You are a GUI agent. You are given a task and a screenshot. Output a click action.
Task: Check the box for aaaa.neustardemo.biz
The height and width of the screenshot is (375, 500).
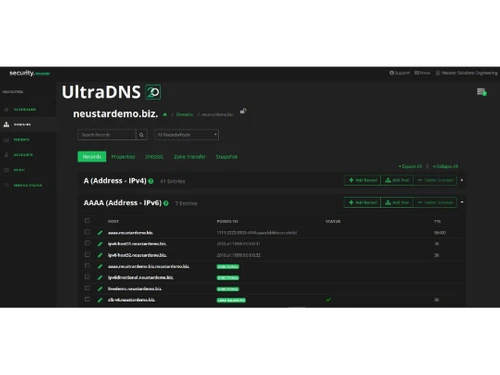coord(87,232)
